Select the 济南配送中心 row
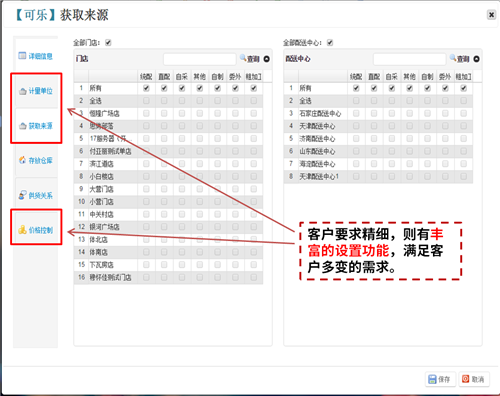The height and width of the screenshot is (396, 500). tap(378, 139)
